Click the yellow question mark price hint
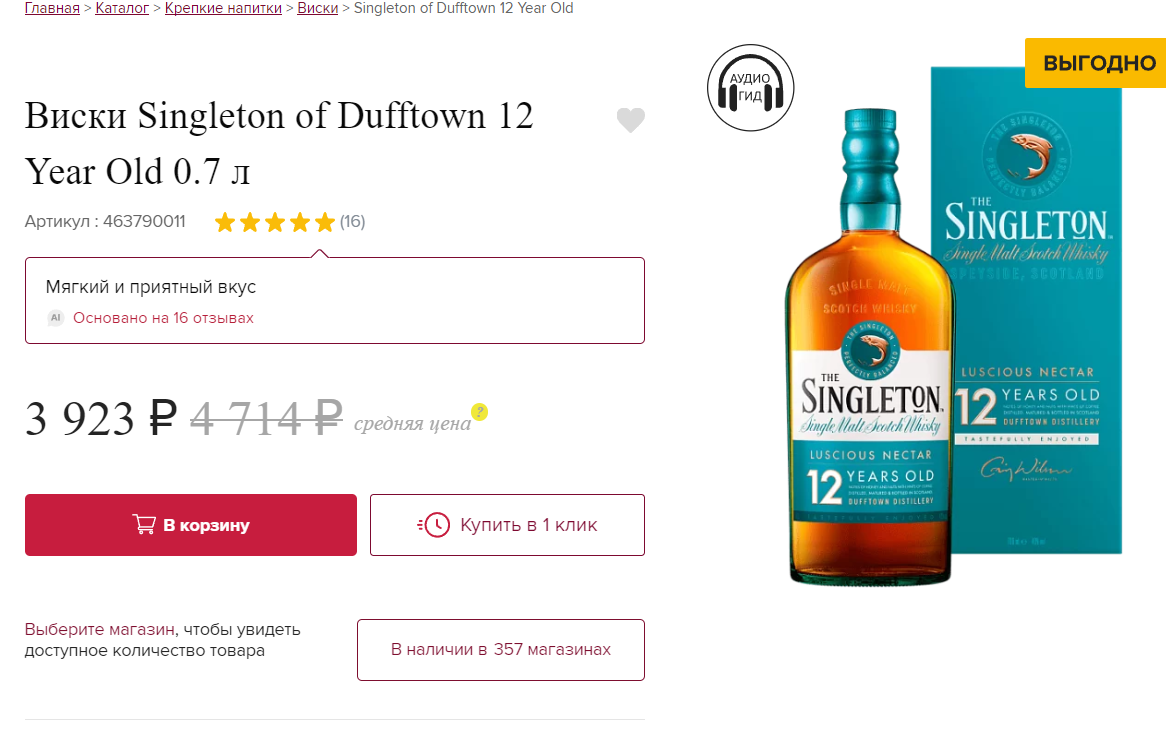1166x739 pixels. (x=480, y=411)
